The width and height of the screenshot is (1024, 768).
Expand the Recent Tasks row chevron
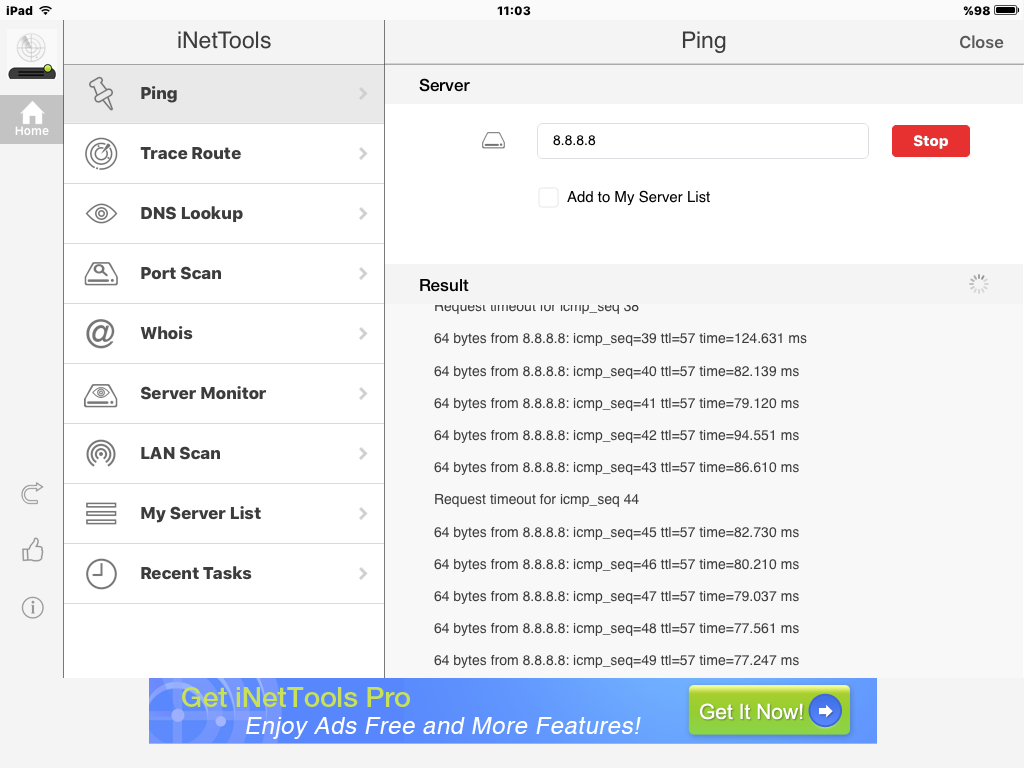(x=363, y=574)
